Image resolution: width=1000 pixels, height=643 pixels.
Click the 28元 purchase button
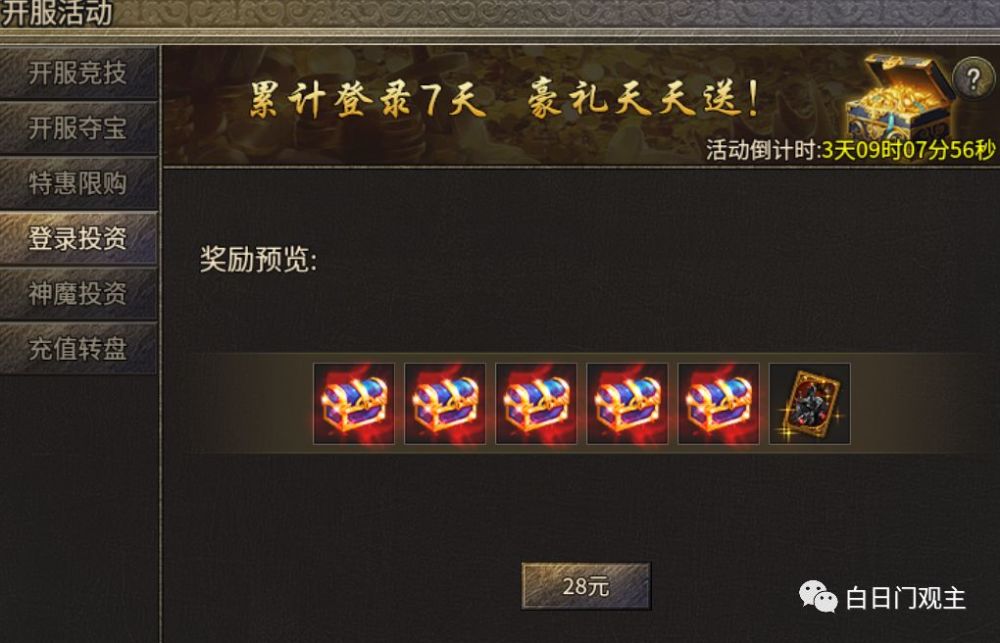[x=586, y=586]
